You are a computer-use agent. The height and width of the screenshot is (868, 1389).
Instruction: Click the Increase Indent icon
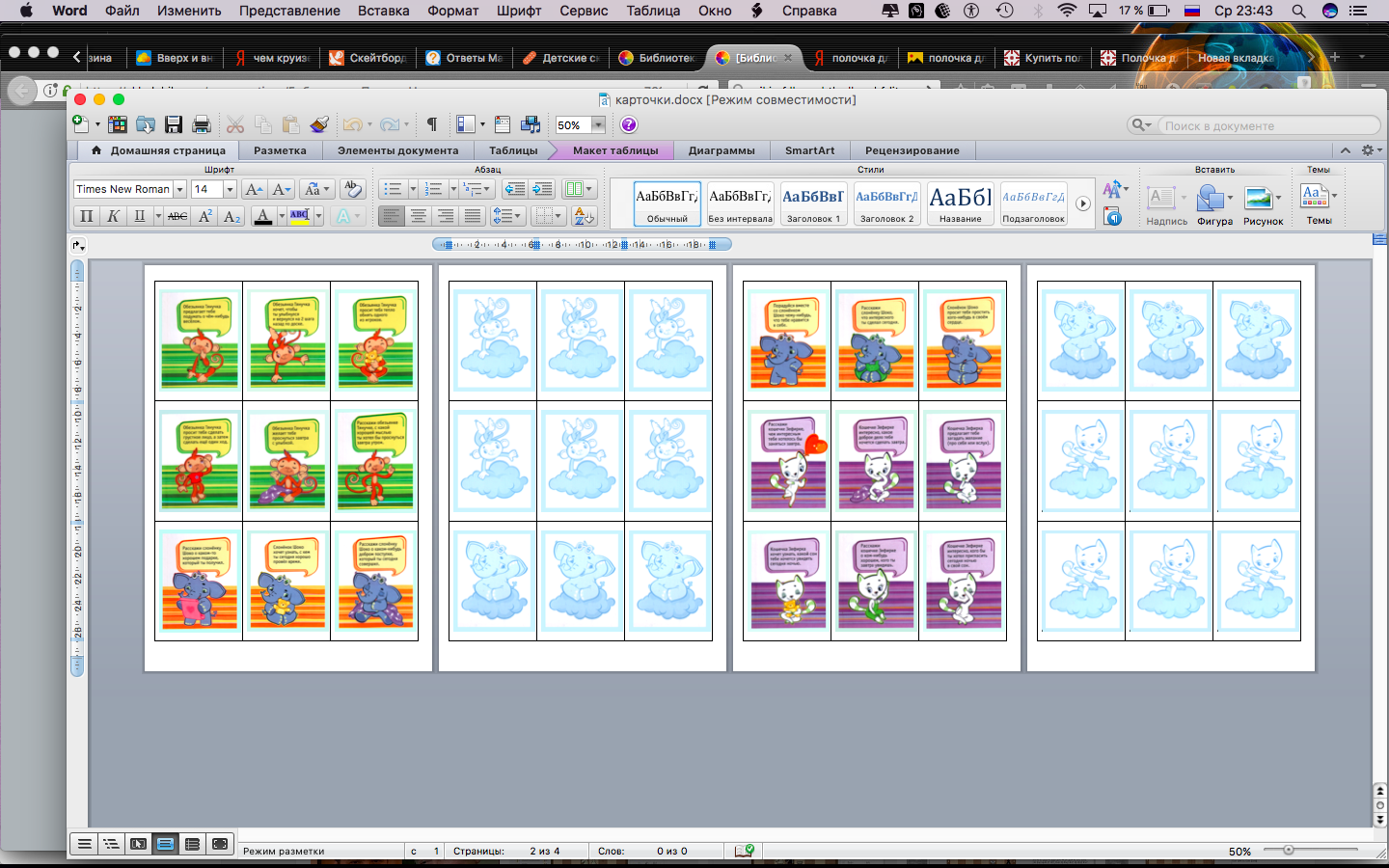542,189
